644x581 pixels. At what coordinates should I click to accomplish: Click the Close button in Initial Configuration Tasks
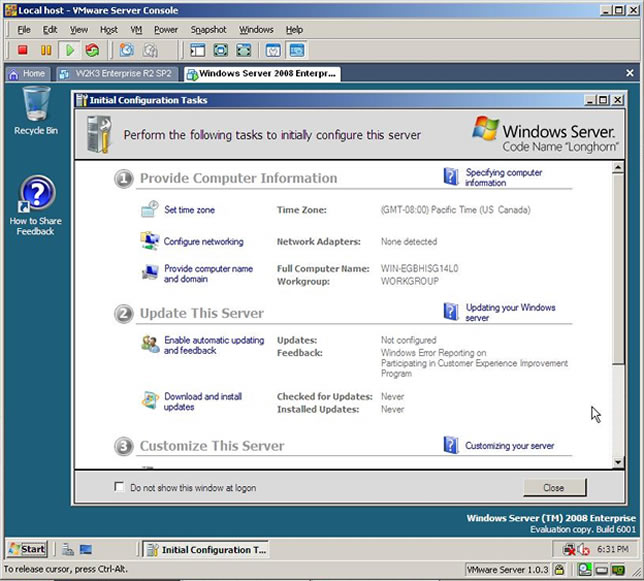coord(553,487)
